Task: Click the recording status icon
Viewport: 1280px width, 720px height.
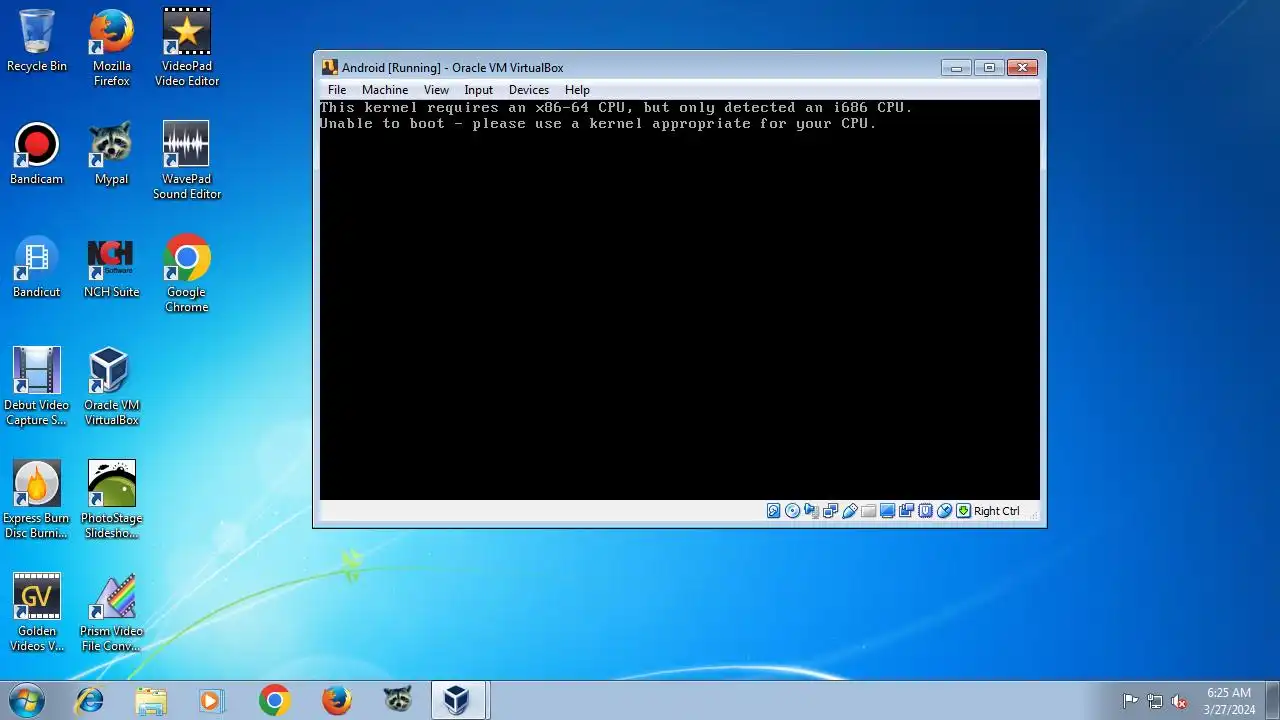Action: pyautogui.click(x=906, y=511)
